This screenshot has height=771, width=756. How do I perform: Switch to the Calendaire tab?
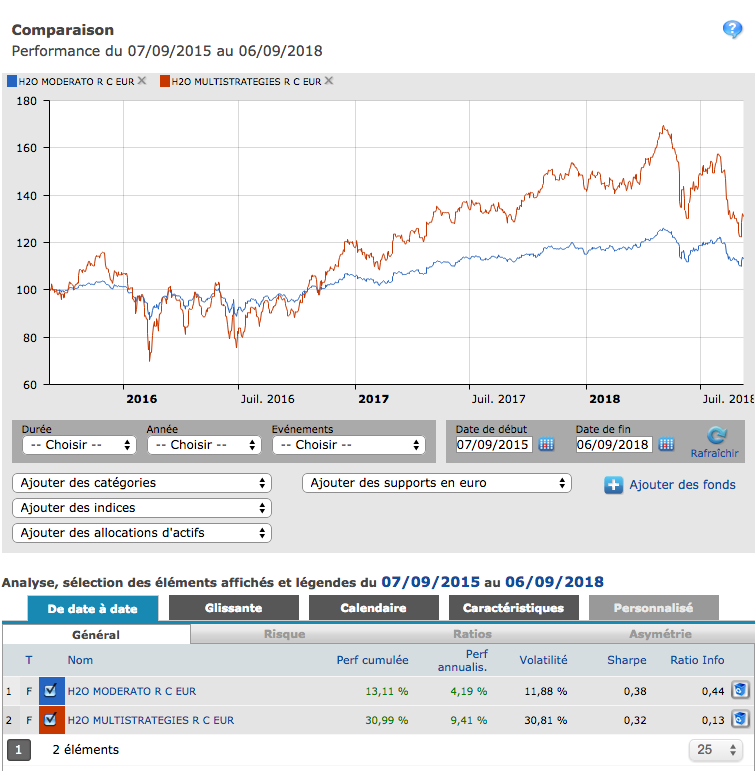click(373, 608)
